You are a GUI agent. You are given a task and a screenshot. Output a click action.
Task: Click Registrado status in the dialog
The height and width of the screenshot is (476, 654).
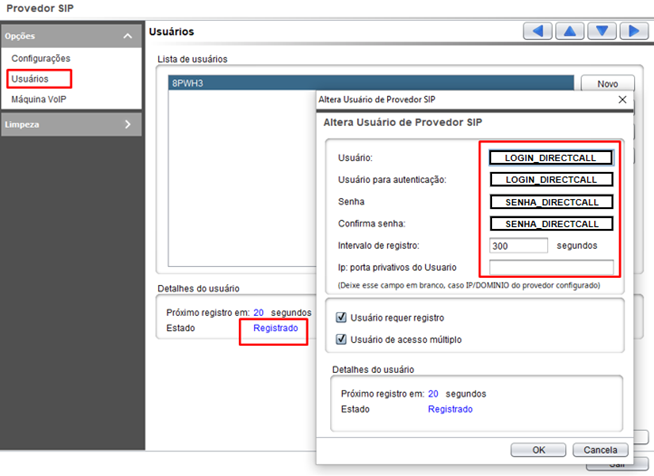coord(450,409)
